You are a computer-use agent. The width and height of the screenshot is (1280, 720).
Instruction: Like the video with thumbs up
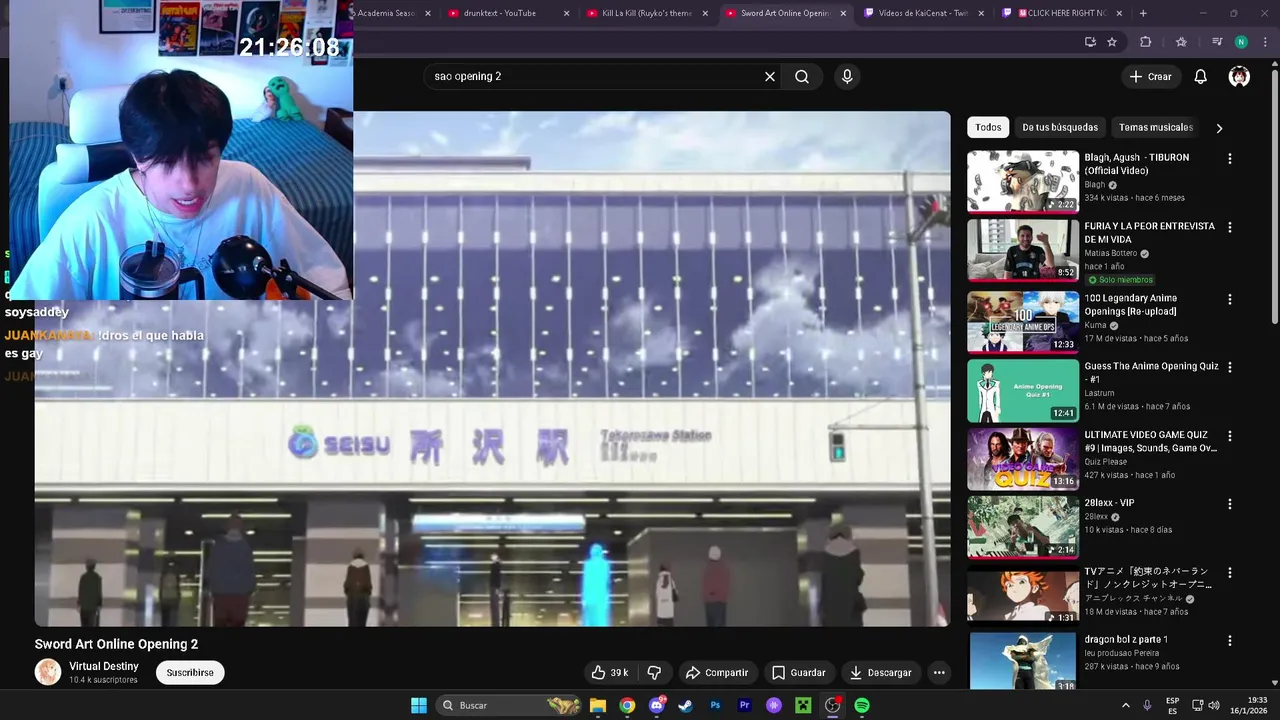(x=610, y=673)
